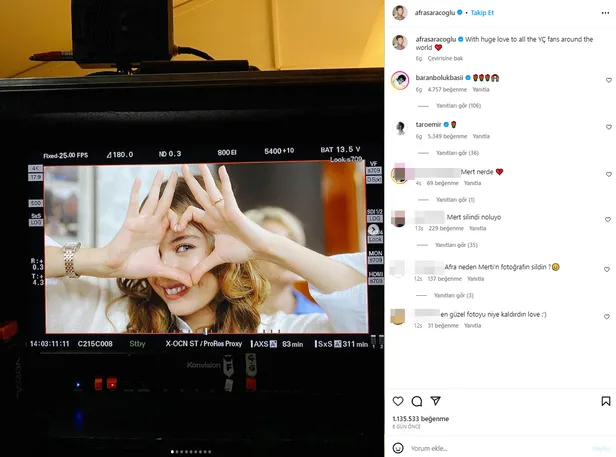Save the post with the bookmark icon
The width and height of the screenshot is (616, 457).
[606, 401]
